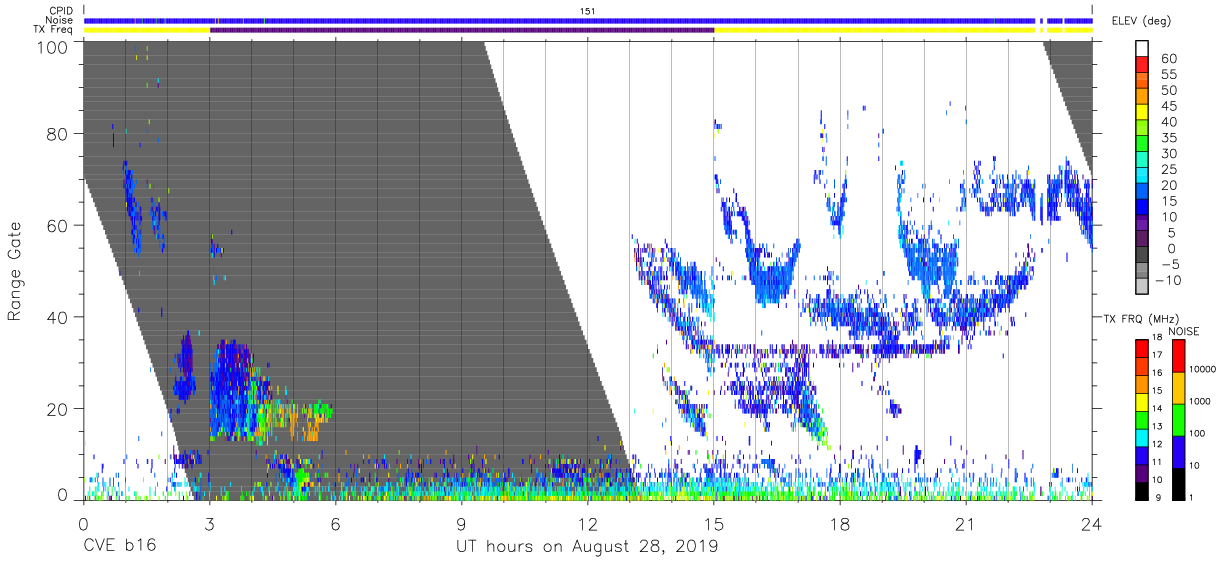The height and width of the screenshot is (567, 1228).
Task: Click the UT hours axis tick "3"
Action: pyautogui.click(x=209, y=524)
